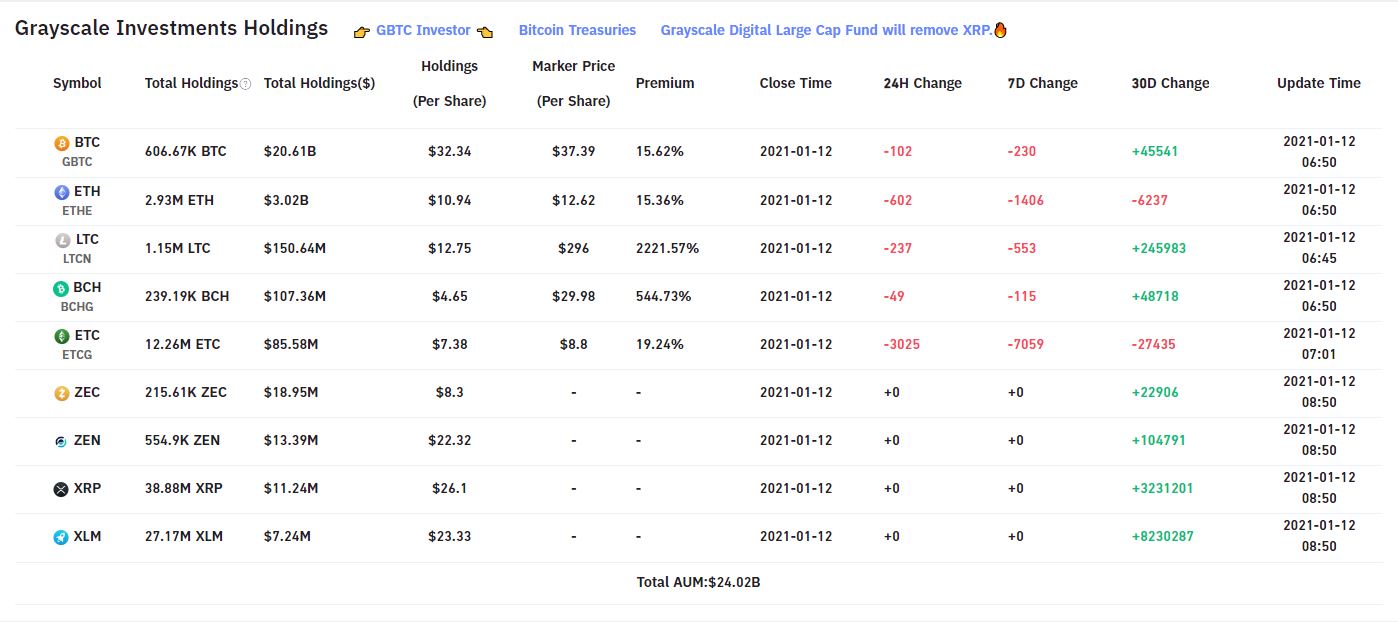Click the ETCG ticker label
Viewport: 1398px width, 622px height.
pyautogui.click(x=77, y=354)
